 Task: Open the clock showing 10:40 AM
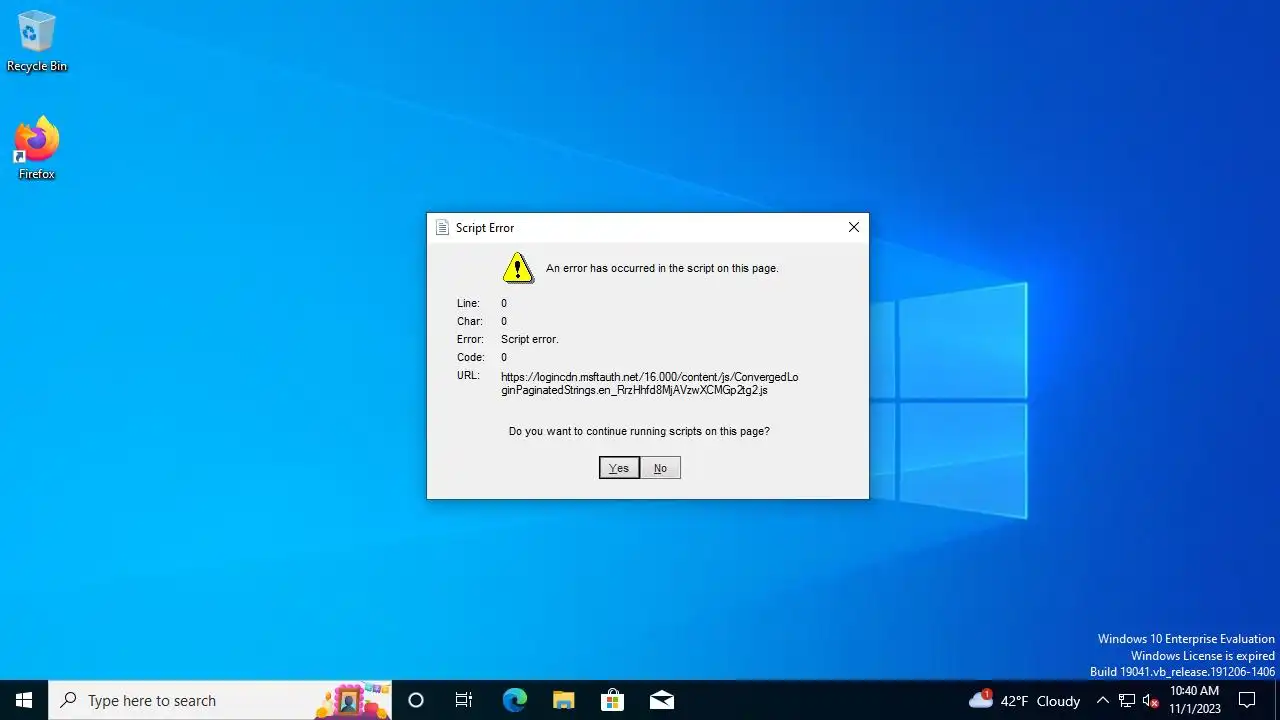tap(1195, 700)
